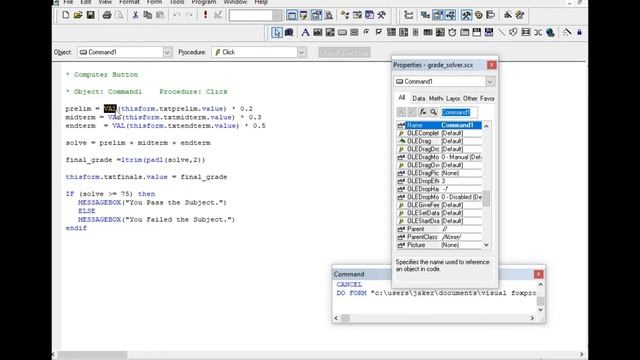Screen dimensions: 640x360
Task: Click the highlighted VAL keyword in prelim line
Action: tap(110, 109)
